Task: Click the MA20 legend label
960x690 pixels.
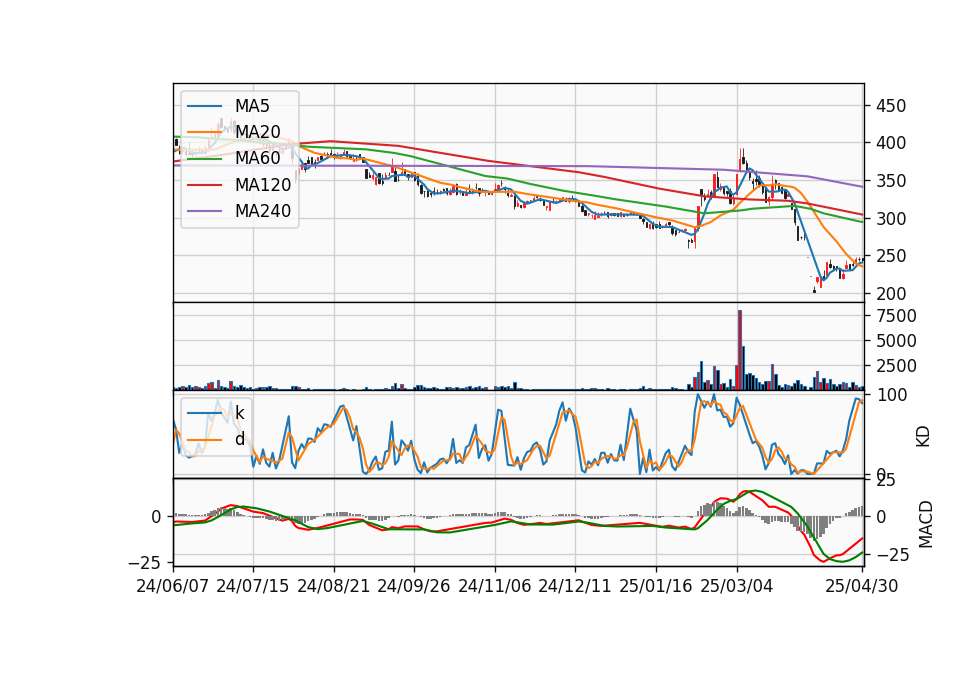Action: pyautogui.click(x=258, y=132)
